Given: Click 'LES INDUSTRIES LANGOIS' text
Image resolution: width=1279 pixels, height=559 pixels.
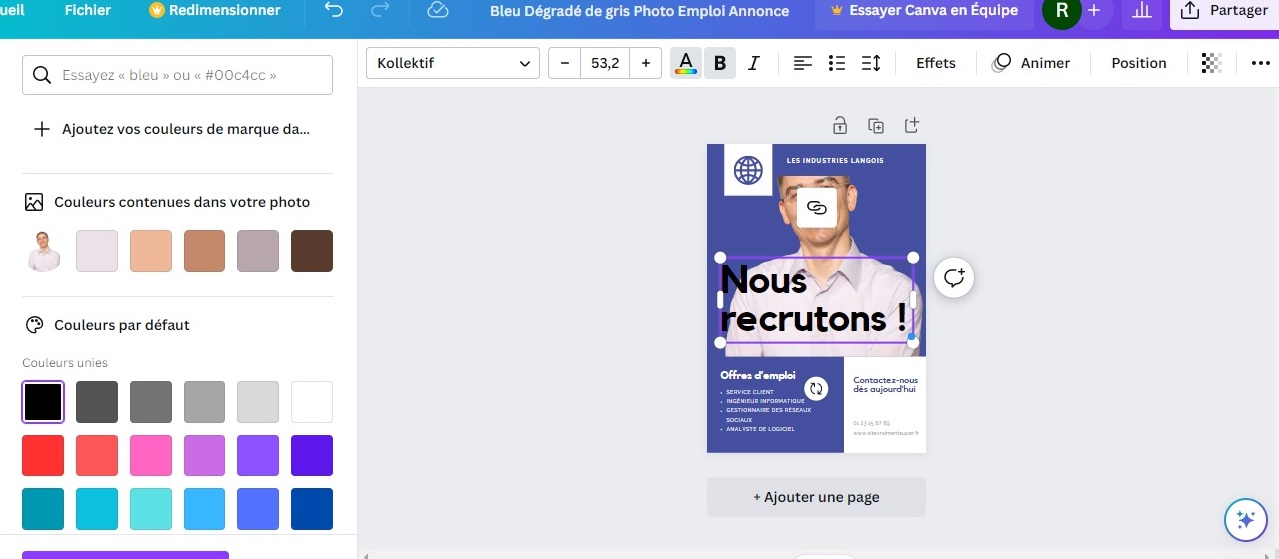Looking at the screenshot, I should [835, 161].
